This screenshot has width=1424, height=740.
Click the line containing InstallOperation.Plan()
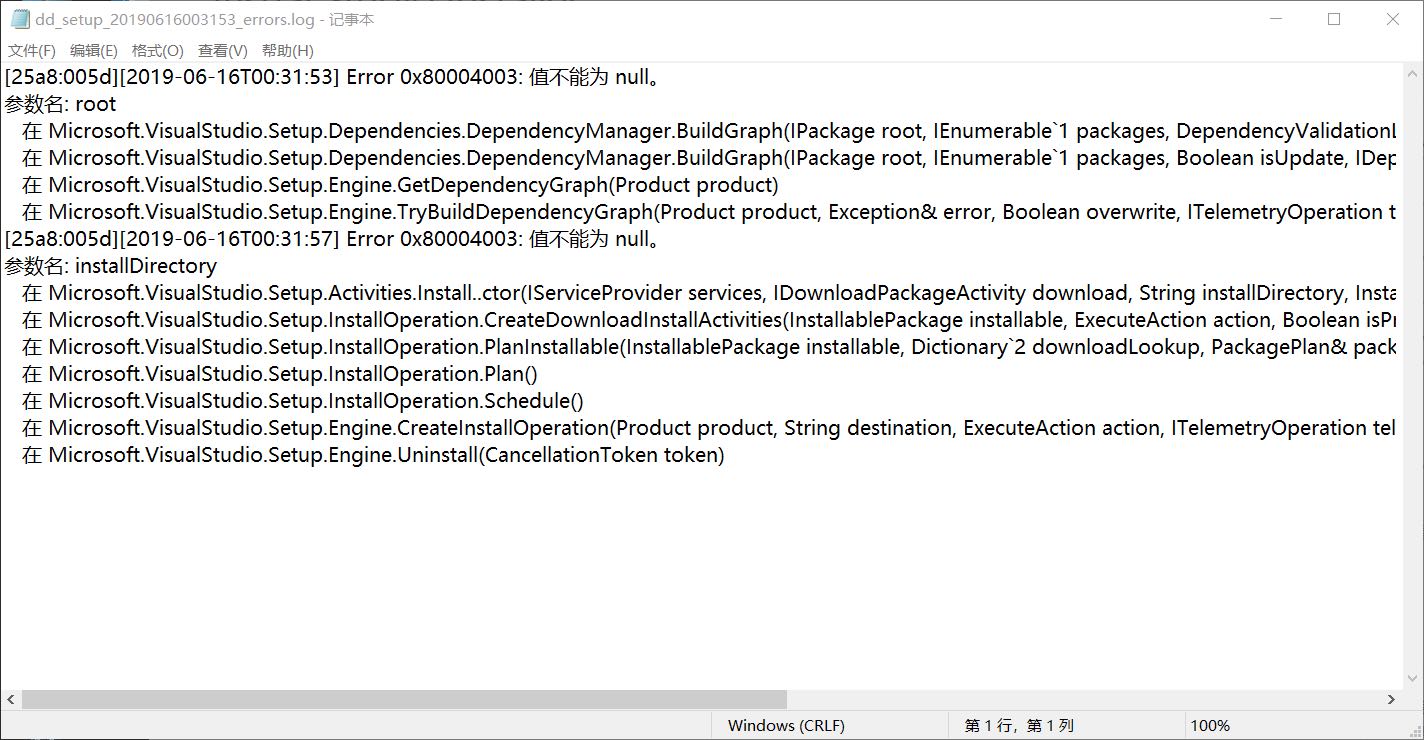click(x=280, y=374)
